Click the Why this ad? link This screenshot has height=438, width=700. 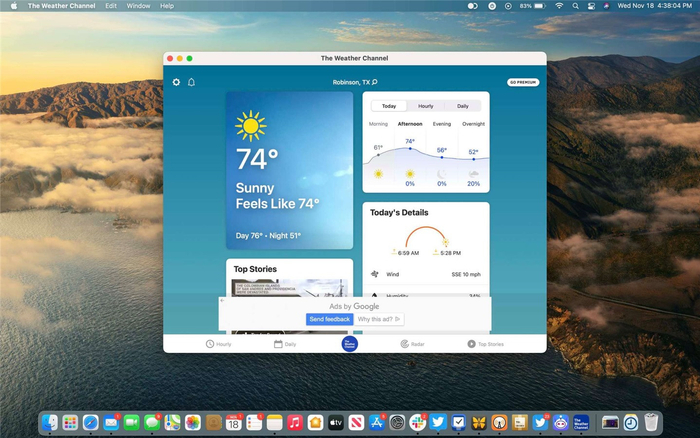point(379,319)
